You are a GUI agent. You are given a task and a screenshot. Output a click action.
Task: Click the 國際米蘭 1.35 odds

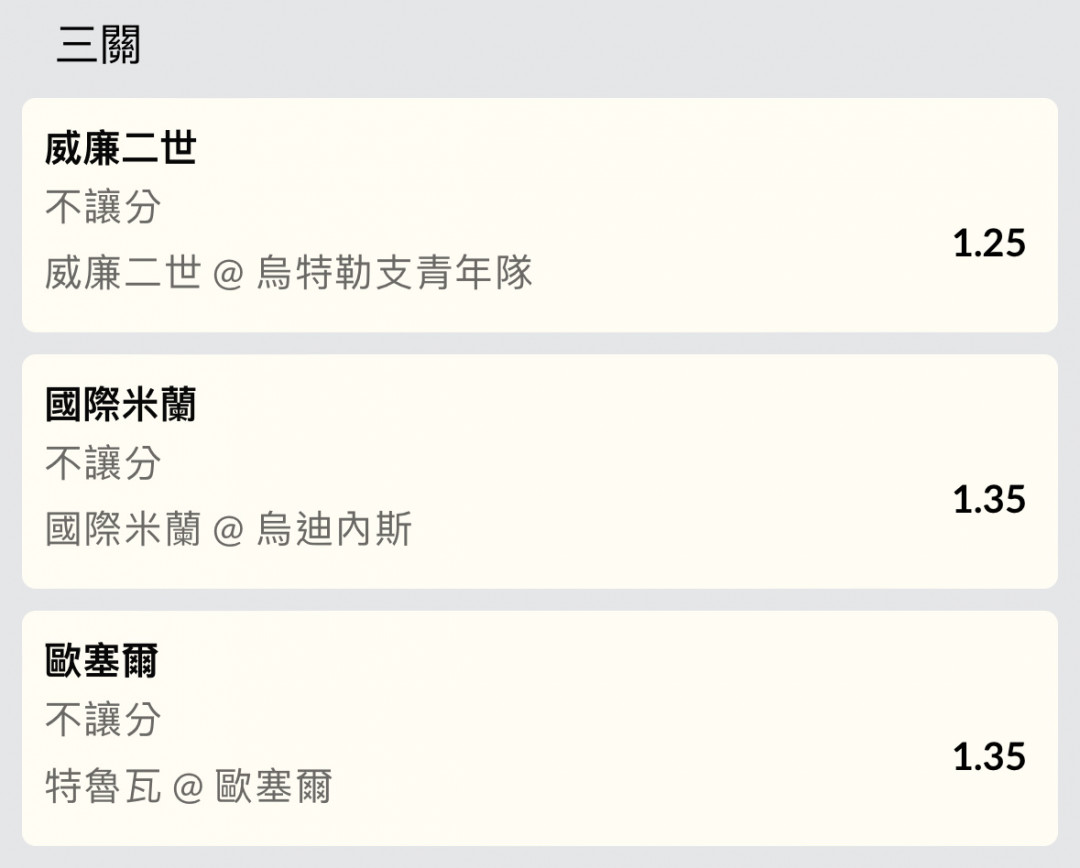pos(989,499)
